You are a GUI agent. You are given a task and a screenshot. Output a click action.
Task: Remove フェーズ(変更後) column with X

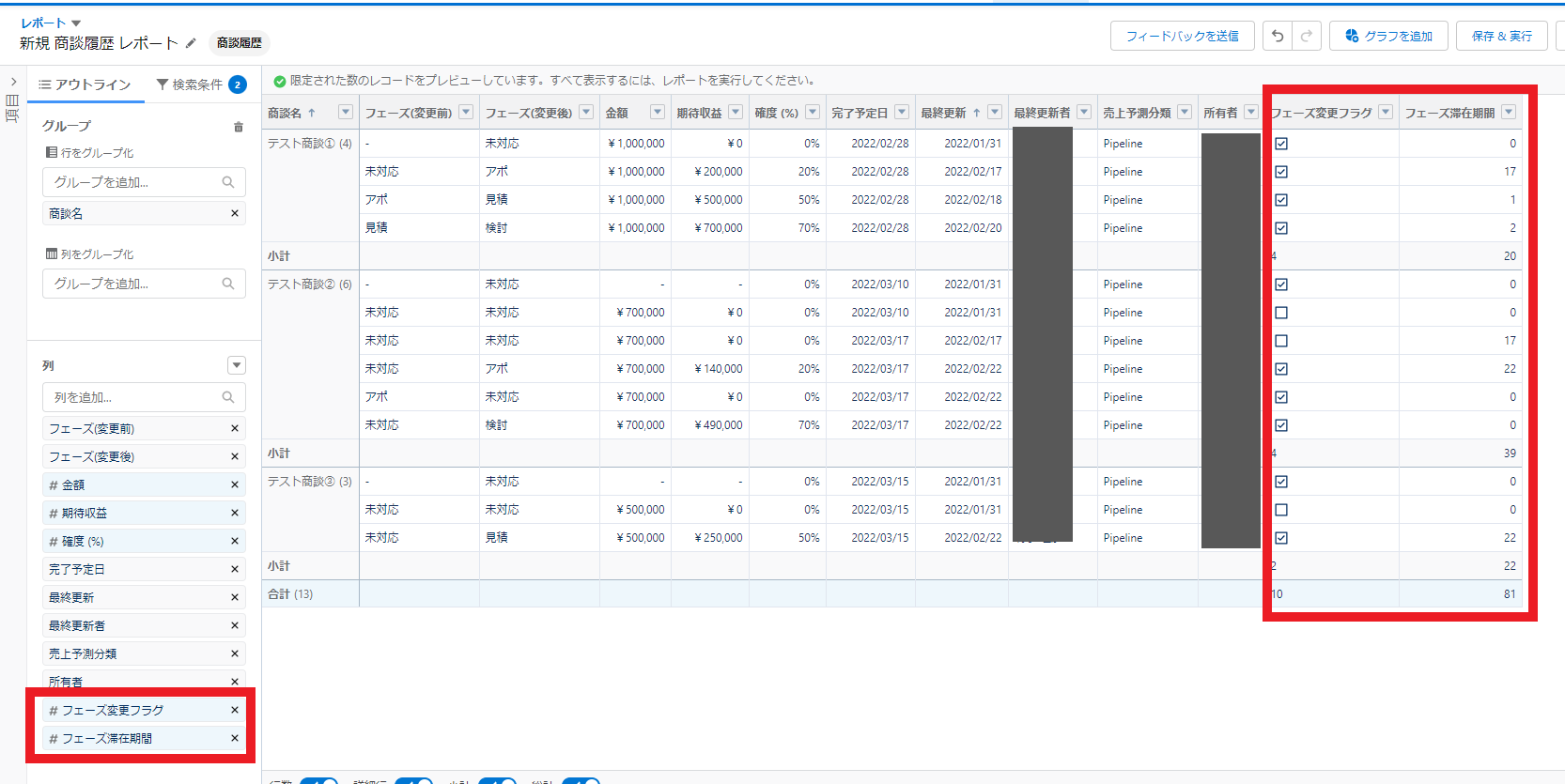pos(235,456)
